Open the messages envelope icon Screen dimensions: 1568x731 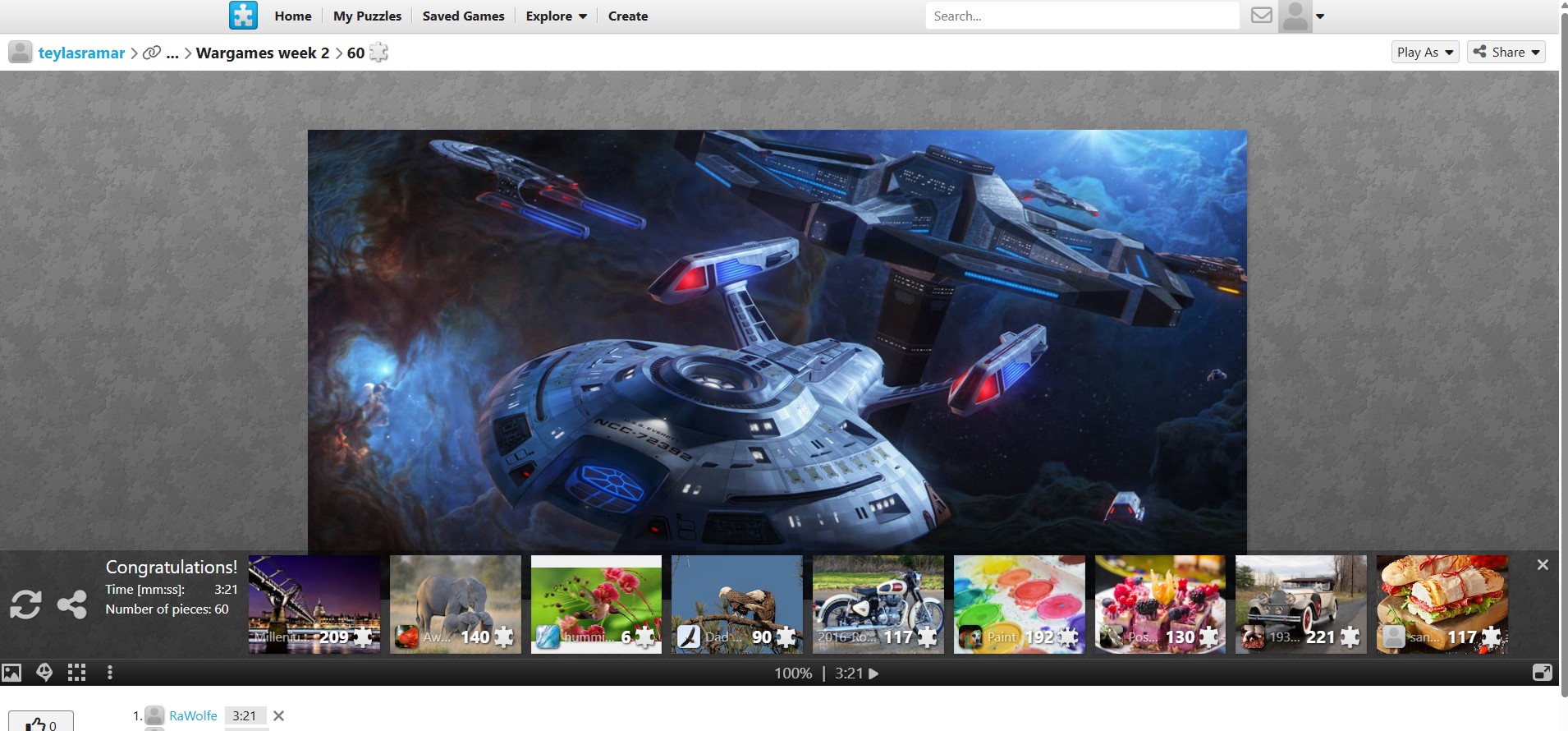(1261, 16)
